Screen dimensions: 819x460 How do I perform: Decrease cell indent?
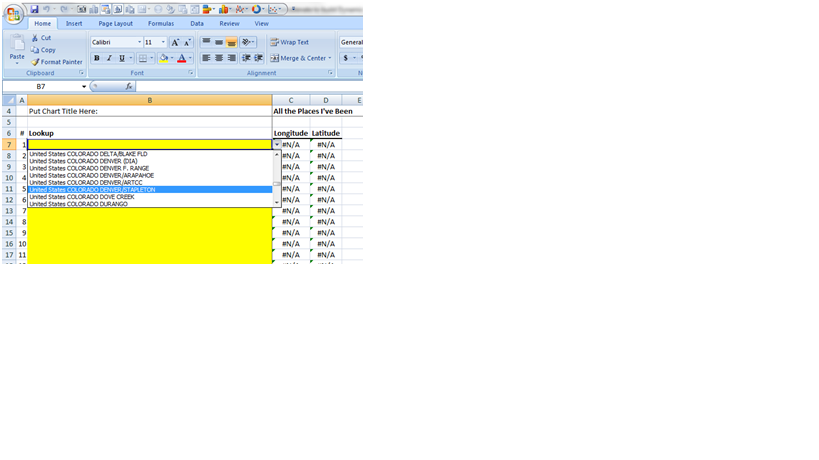click(246, 58)
